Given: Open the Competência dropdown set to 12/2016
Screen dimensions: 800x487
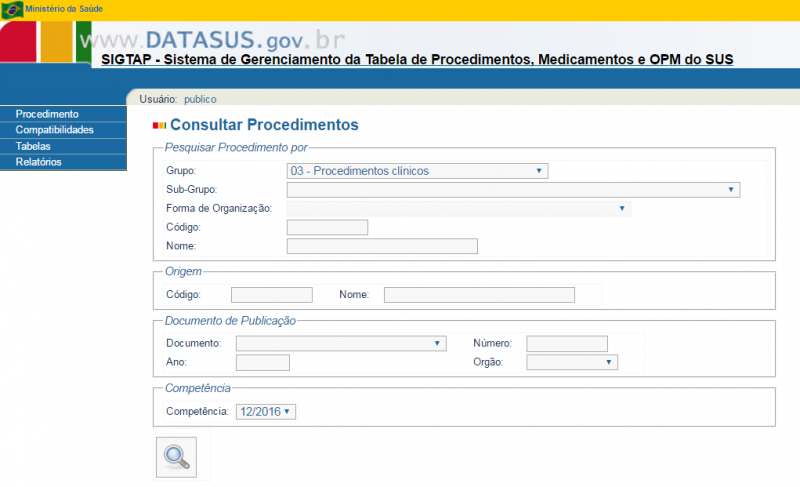Looking at the screenshot, I should pos(266,412).
